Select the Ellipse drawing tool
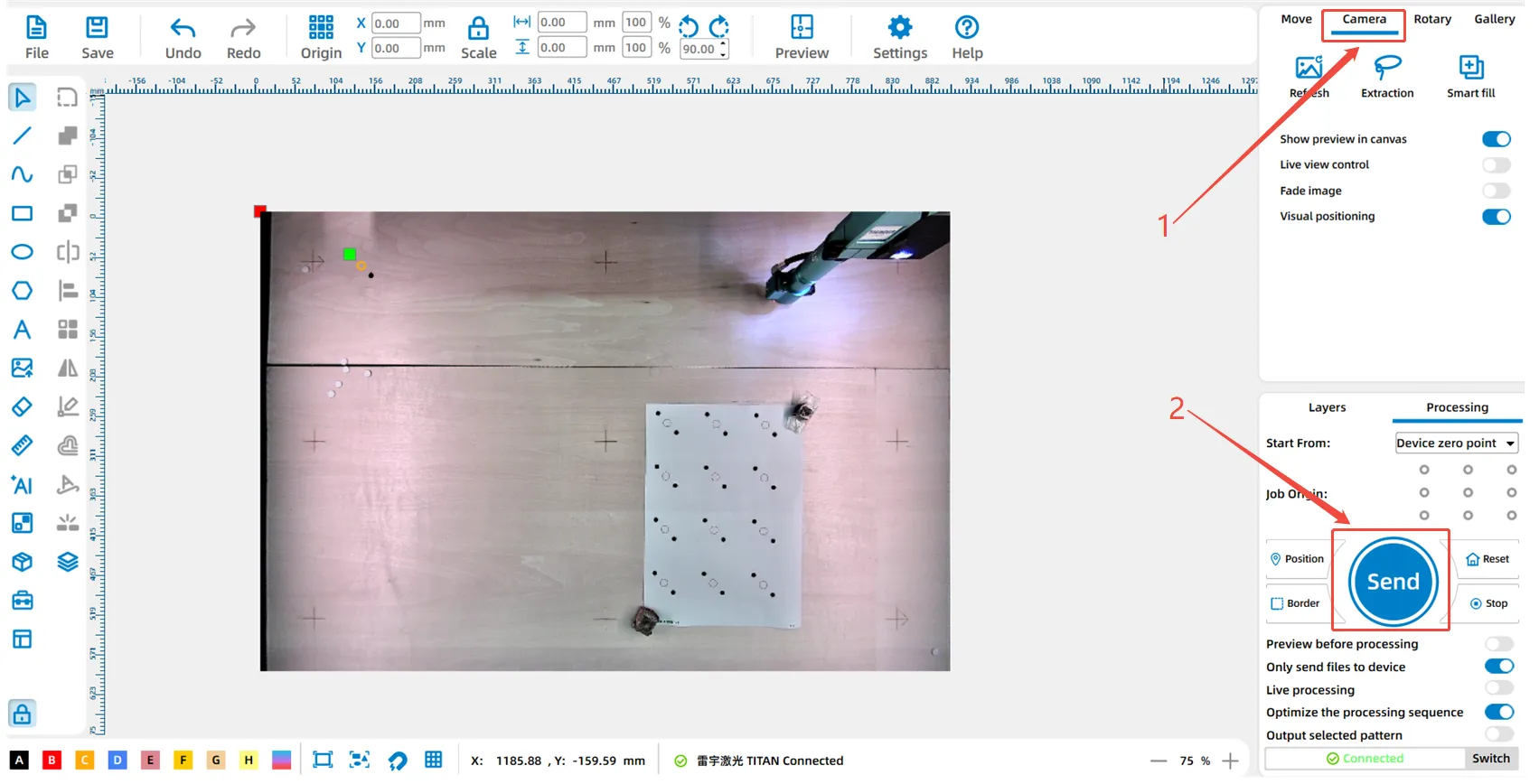Image resolution: width=1539 pixels, height=784 pixels. click(x=22, y=252)
